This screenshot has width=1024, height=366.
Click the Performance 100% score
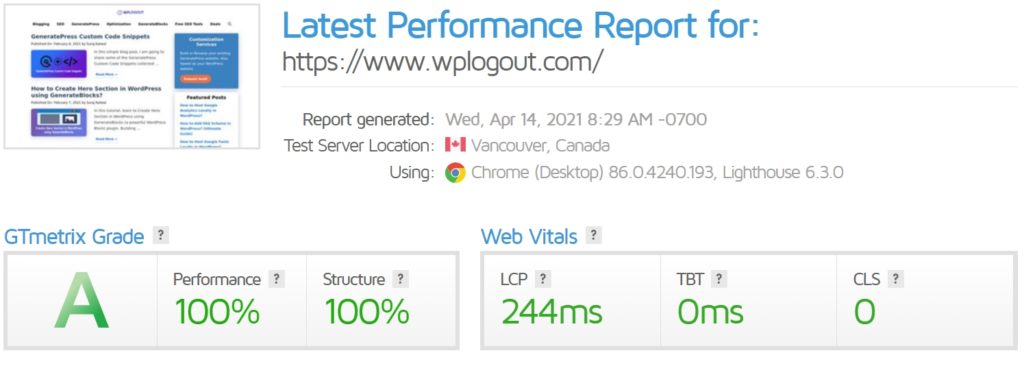(217, 312)
